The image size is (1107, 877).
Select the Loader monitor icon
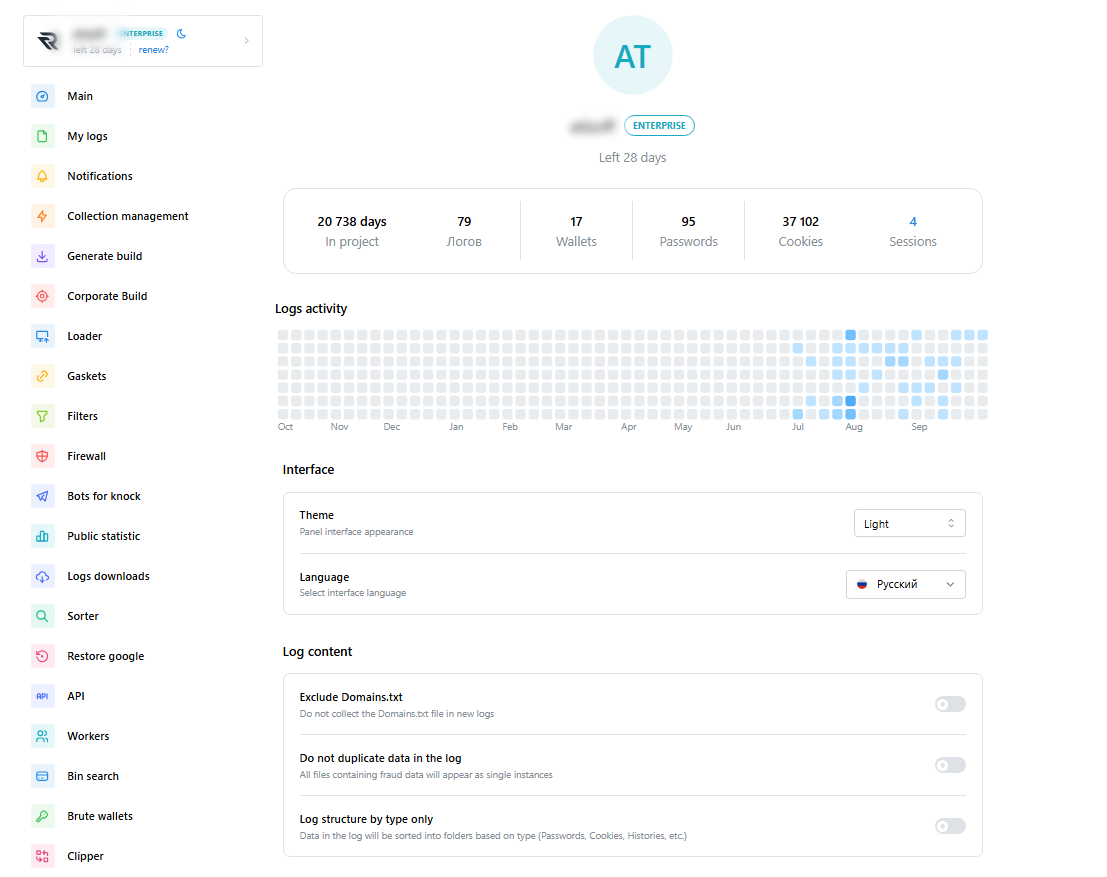(x=42, y=336)
